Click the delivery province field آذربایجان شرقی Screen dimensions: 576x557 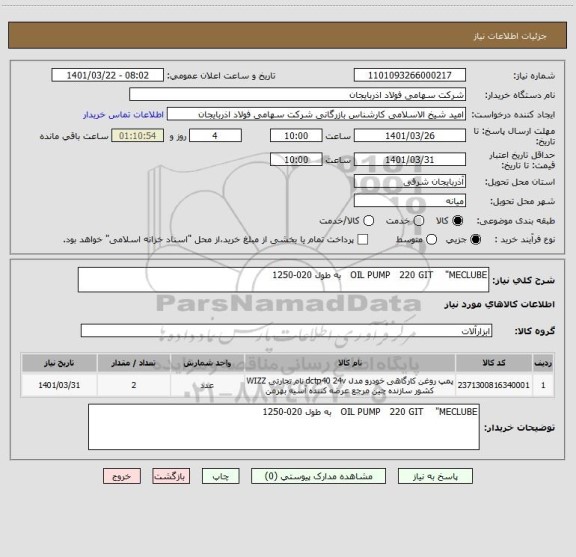(x=410, y=182)
